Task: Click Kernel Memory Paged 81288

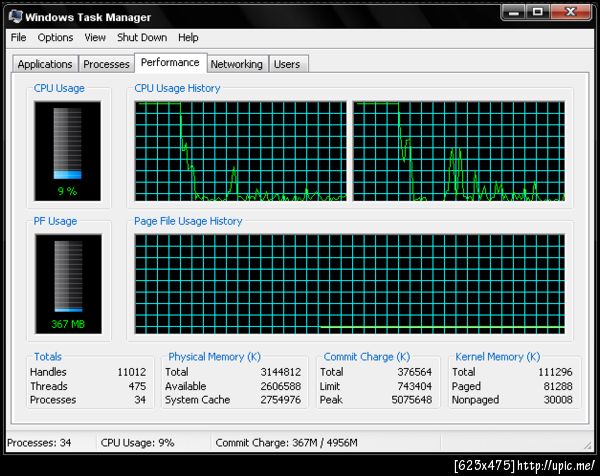Action: click(558, 386)
